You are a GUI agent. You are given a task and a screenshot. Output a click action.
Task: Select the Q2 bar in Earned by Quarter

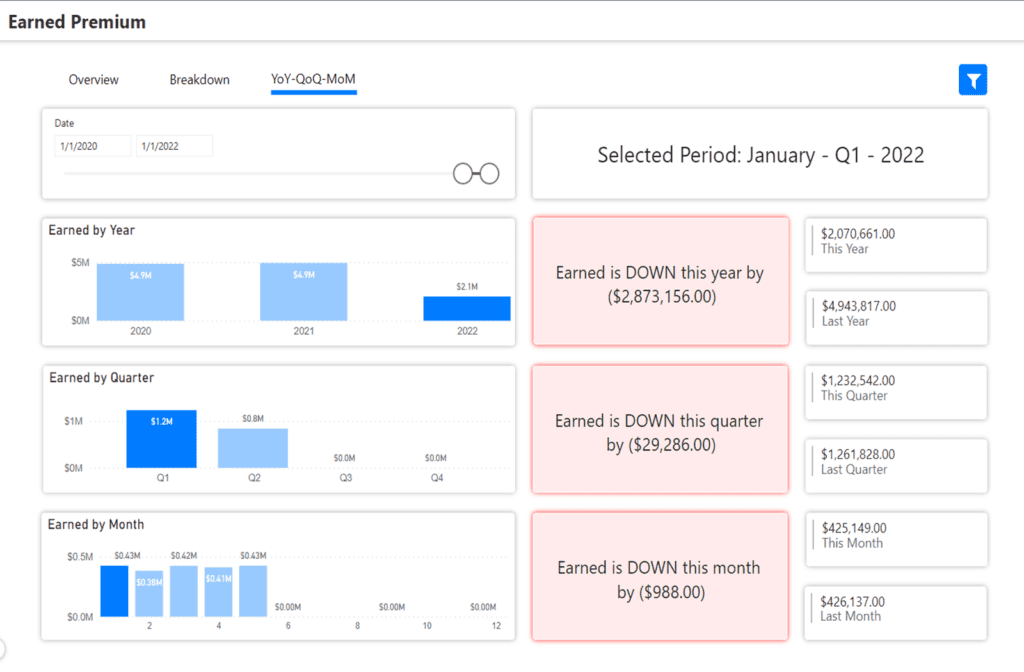(253, 448)
